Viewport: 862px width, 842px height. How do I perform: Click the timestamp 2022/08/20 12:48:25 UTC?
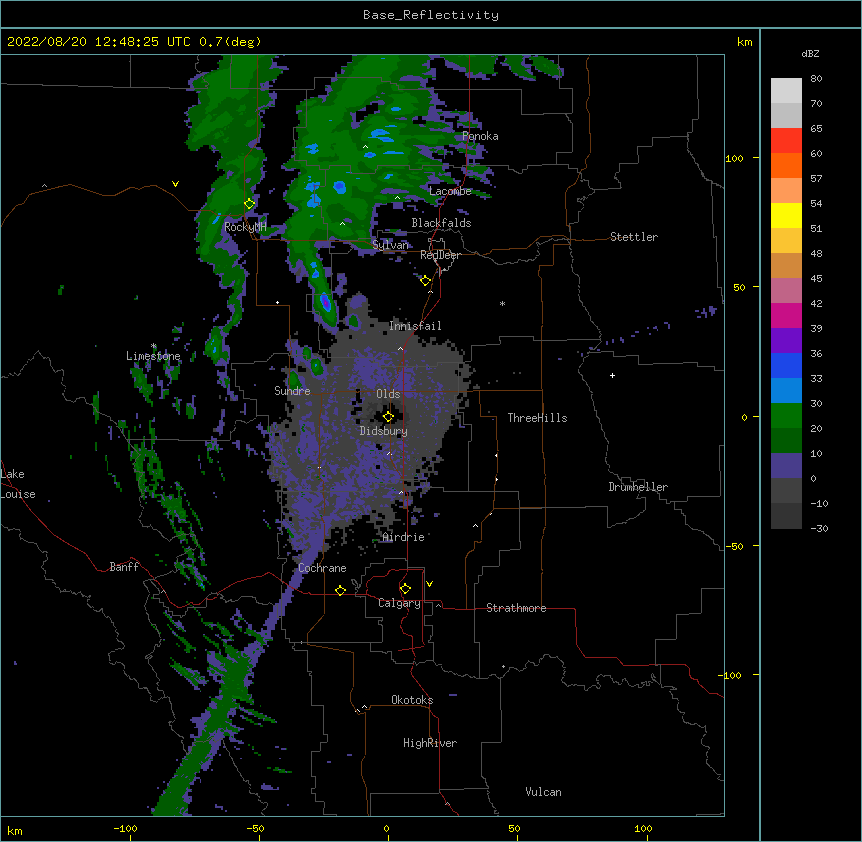pos(99,42)
